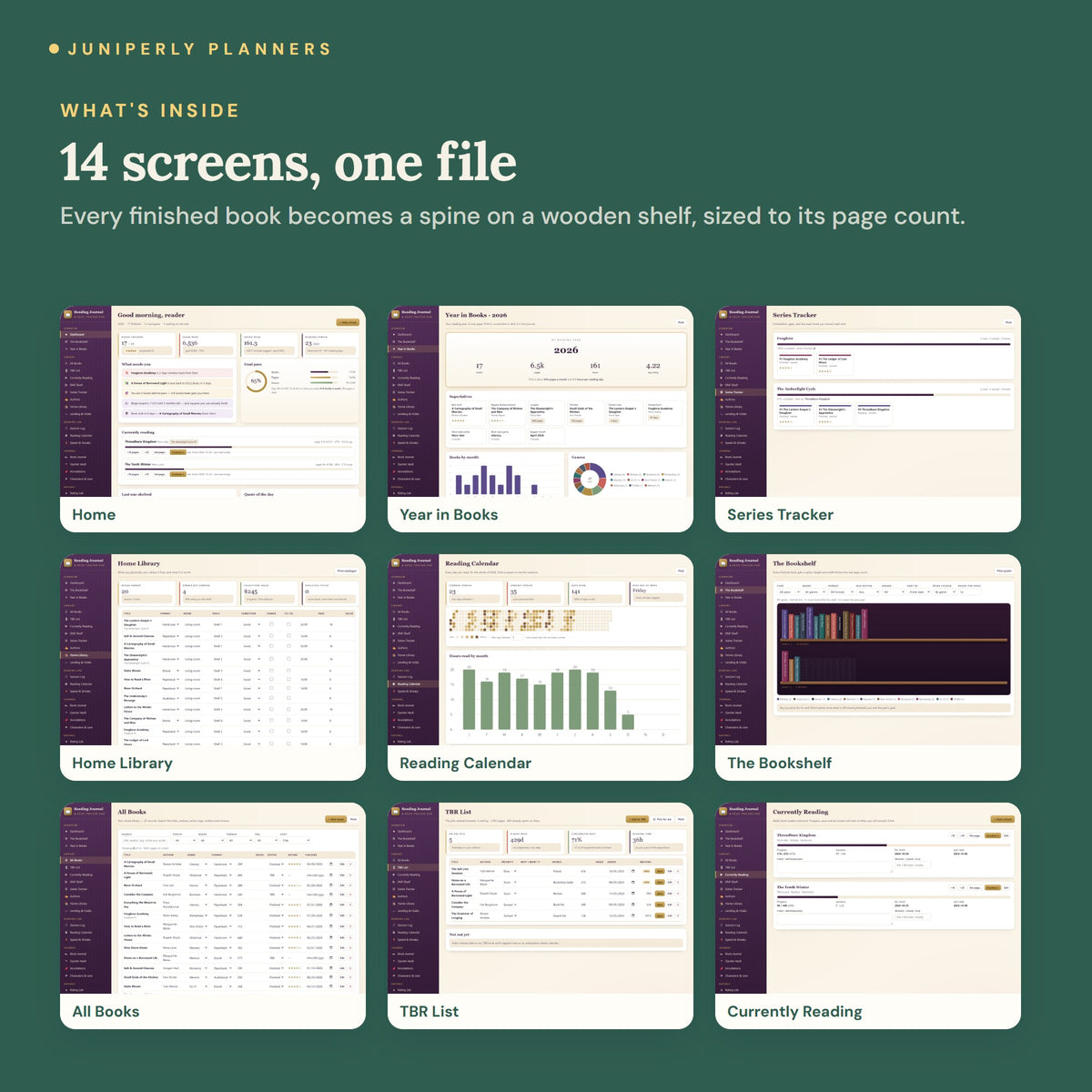Click the yellow dot beside Juniperly Planners
Screen dimensions: 1092x1092
[54, 48]
